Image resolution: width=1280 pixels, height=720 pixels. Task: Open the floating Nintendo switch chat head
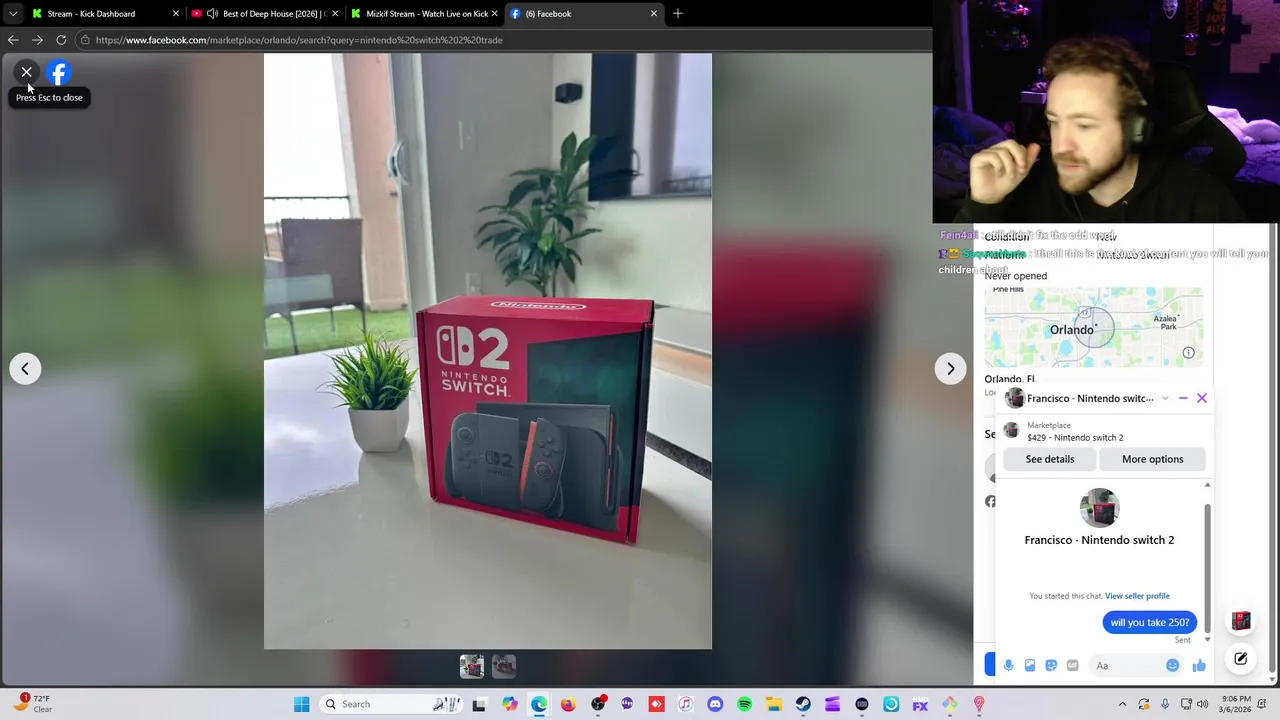pyautogui.click(x=1241, y=621)
